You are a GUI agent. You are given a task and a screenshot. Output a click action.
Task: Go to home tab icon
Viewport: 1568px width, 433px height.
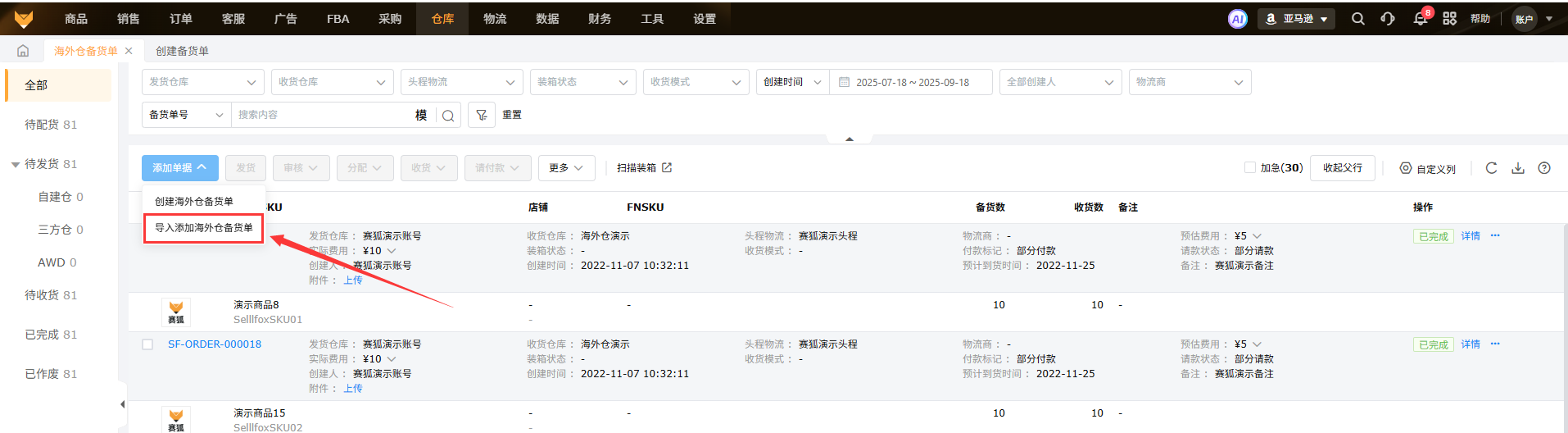(23, 51)
